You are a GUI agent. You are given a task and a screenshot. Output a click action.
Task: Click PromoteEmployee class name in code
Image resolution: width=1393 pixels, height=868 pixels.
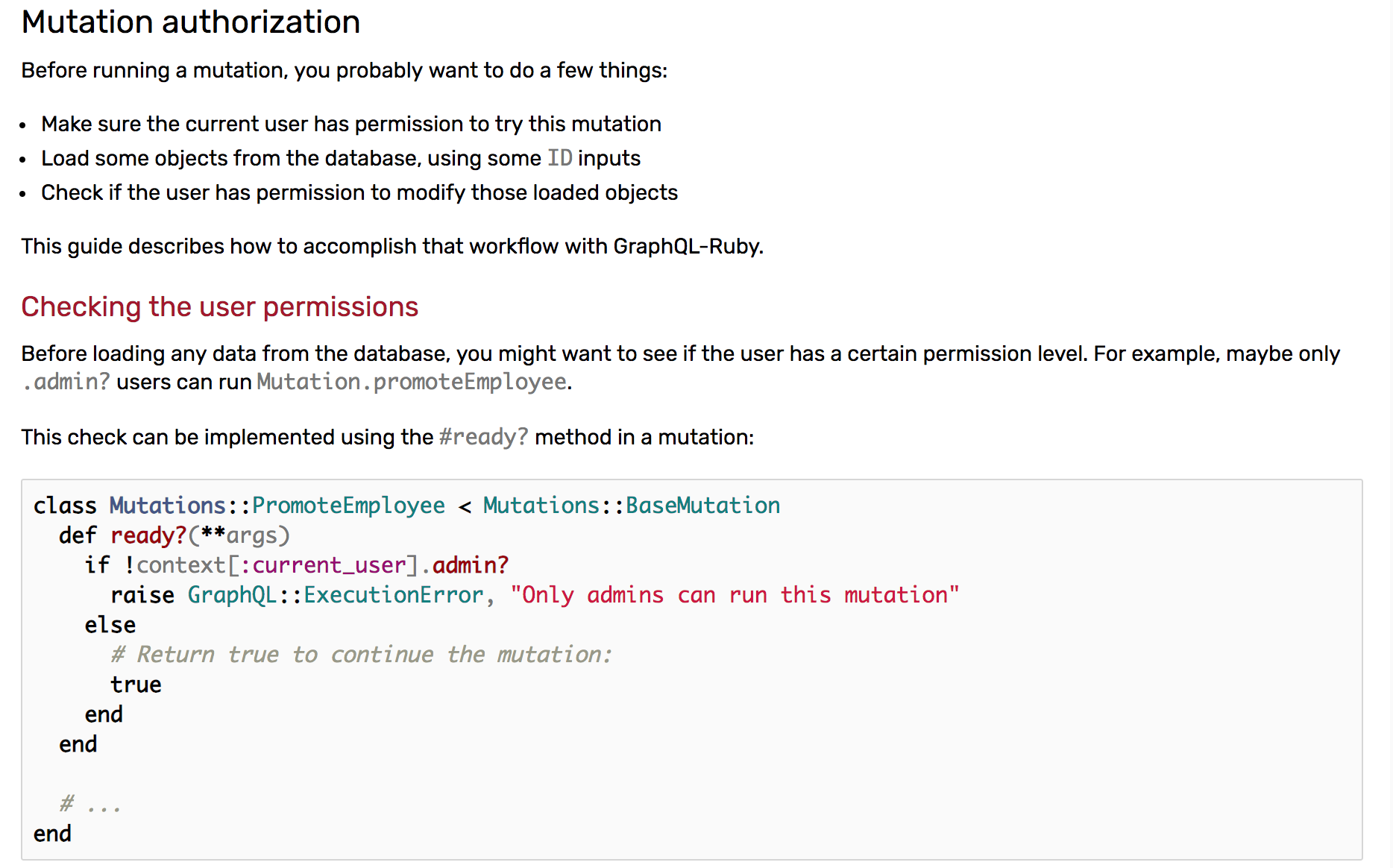(x=348, y=506)
